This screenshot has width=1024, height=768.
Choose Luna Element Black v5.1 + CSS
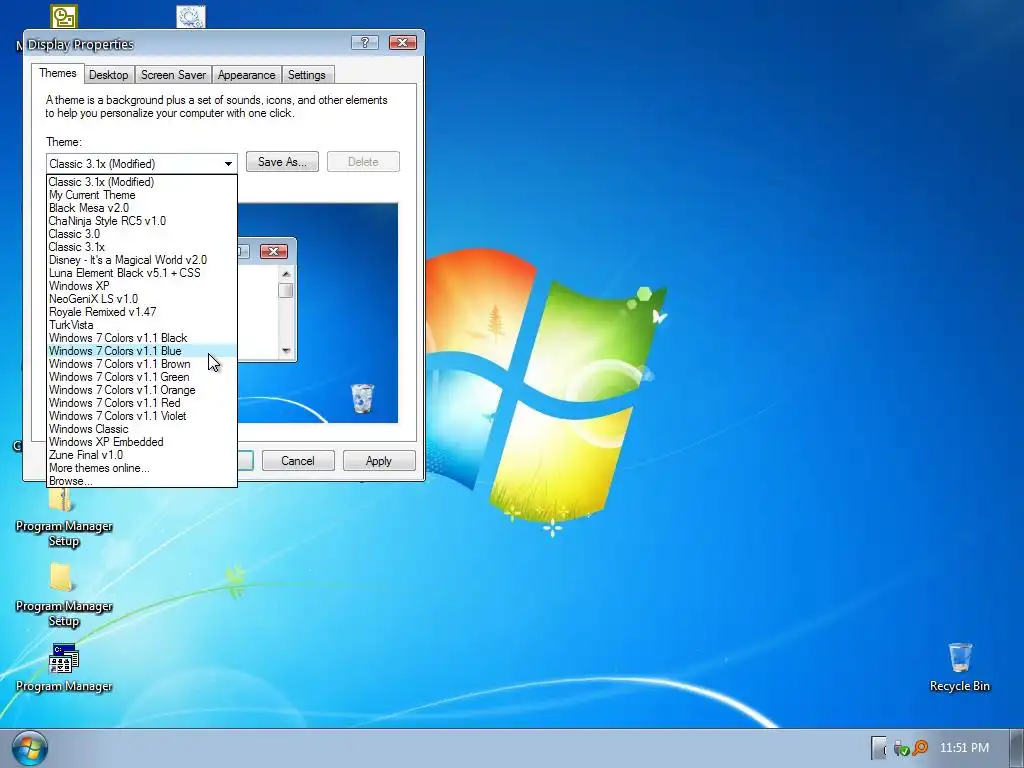pos(142,273)
